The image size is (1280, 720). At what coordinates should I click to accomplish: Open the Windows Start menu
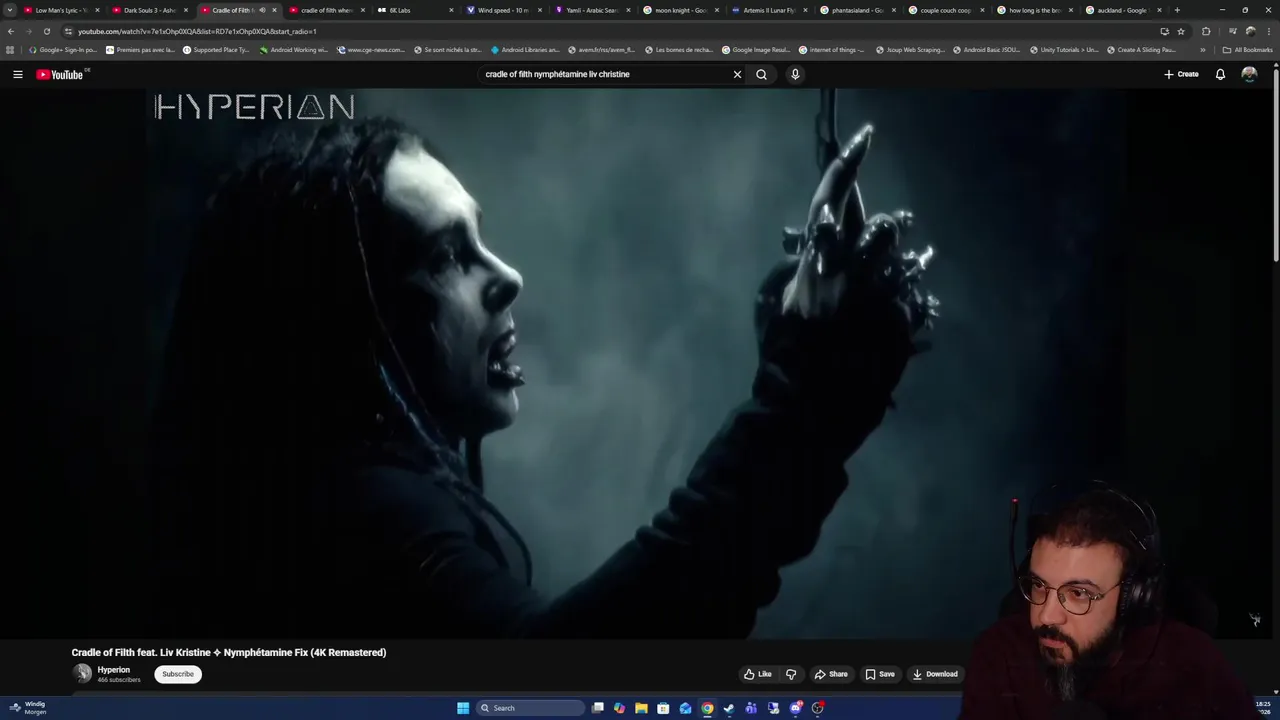click(x=463, y=708)
